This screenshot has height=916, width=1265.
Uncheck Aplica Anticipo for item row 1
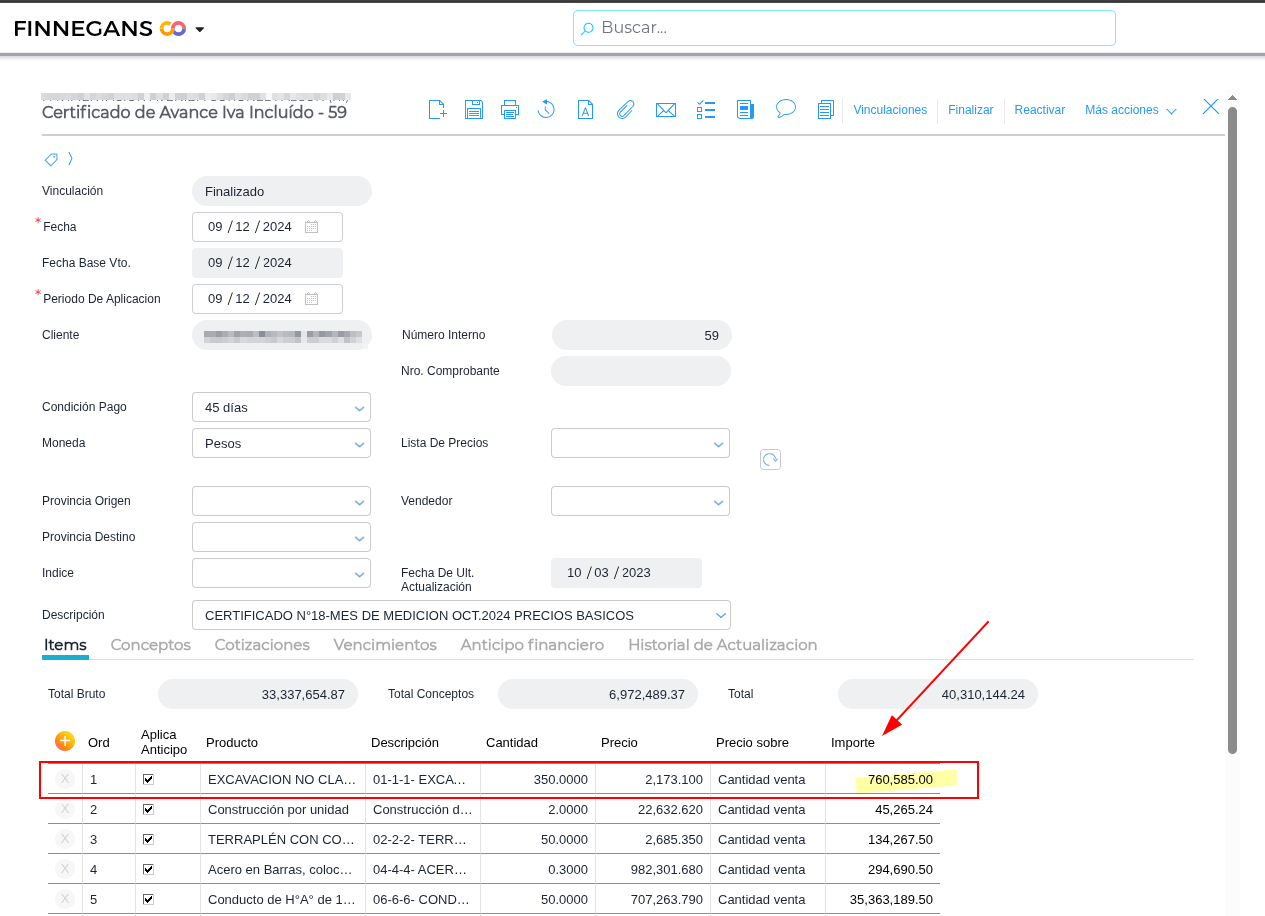pyautogui.click(x=149, y=779)
